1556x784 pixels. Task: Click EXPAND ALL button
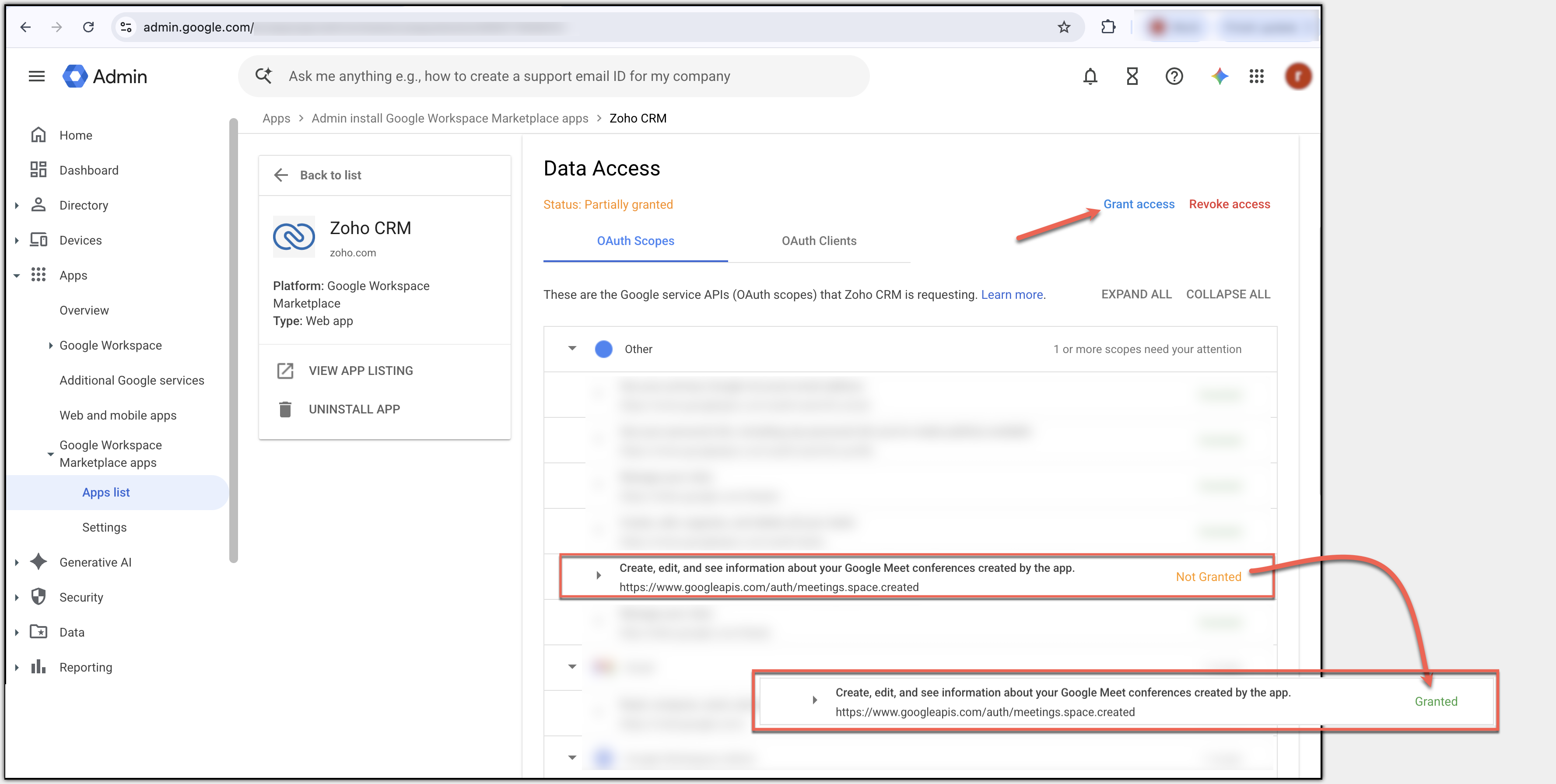point(1136,294)
